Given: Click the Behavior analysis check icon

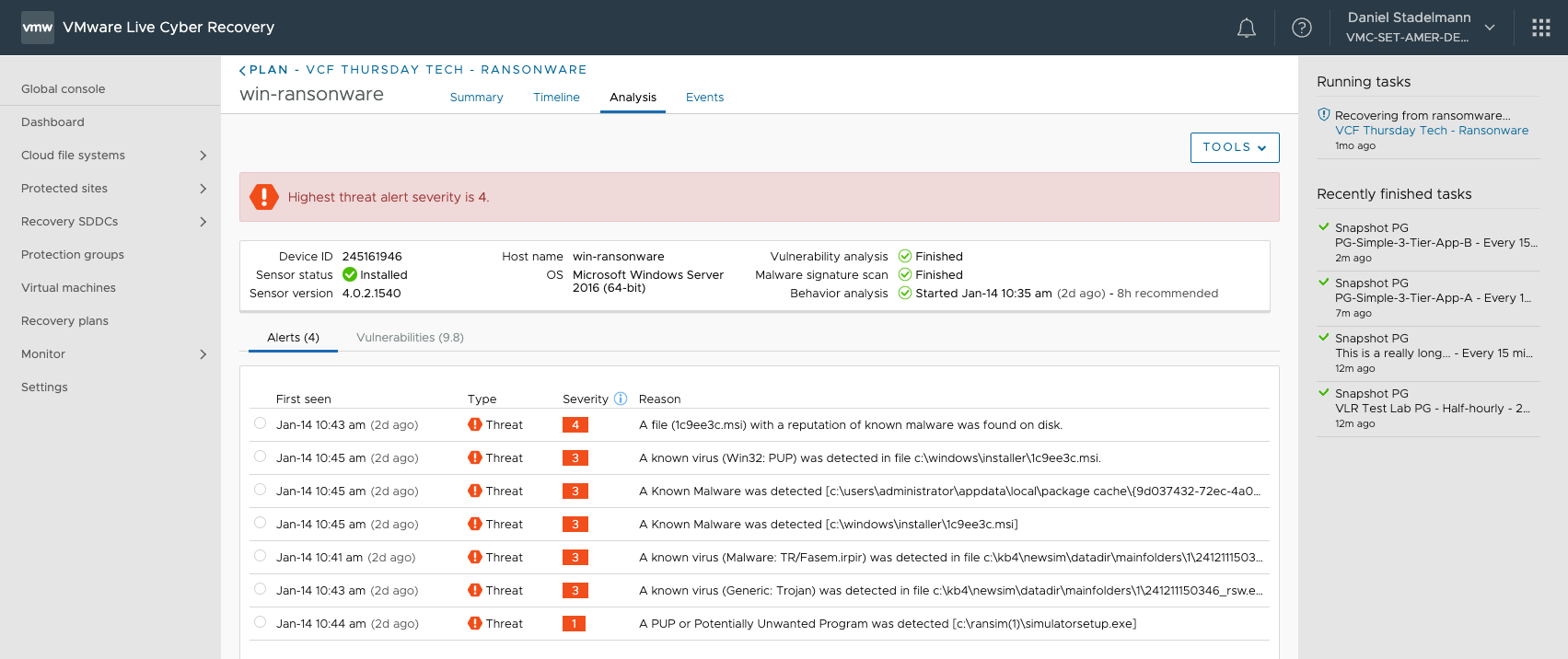Looking at the screenshot, I should (905, 293).
